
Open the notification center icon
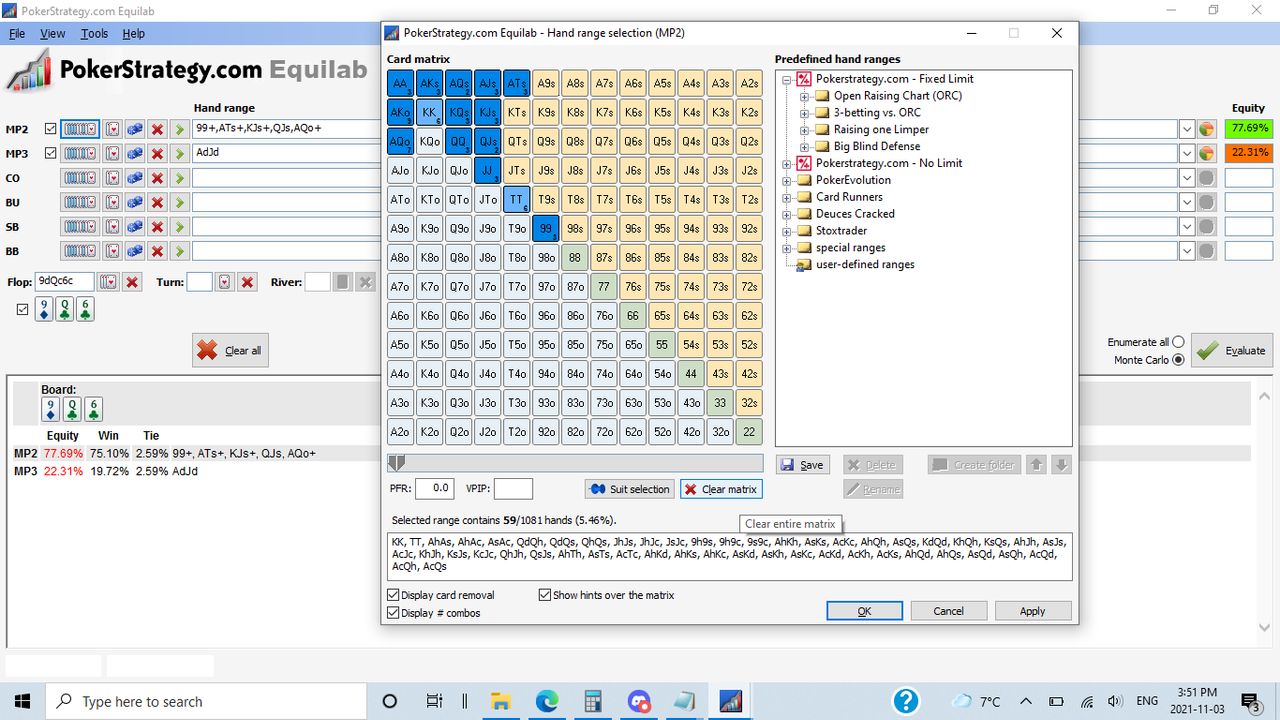click(1249, 701)
